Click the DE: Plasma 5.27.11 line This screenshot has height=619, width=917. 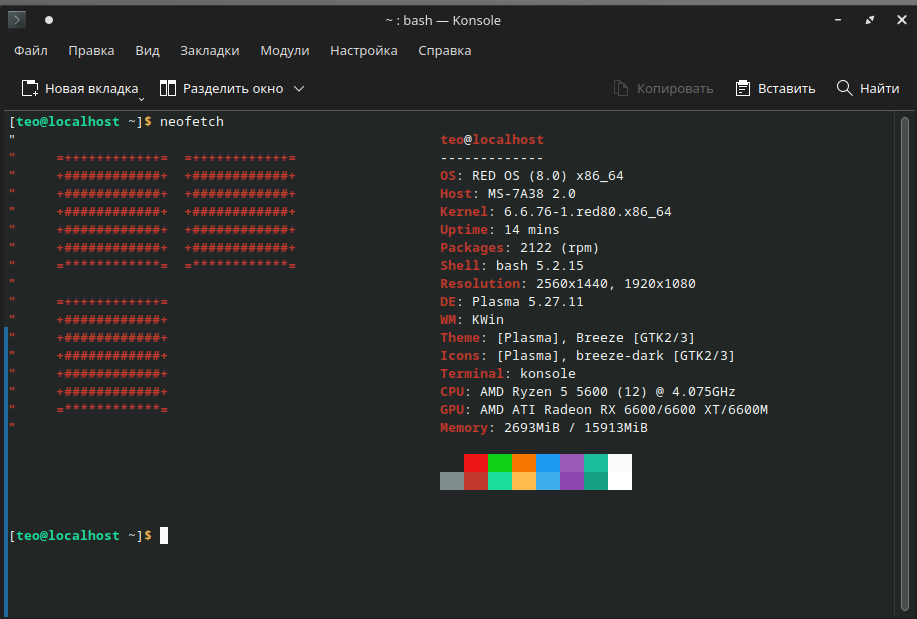point(512,302)
